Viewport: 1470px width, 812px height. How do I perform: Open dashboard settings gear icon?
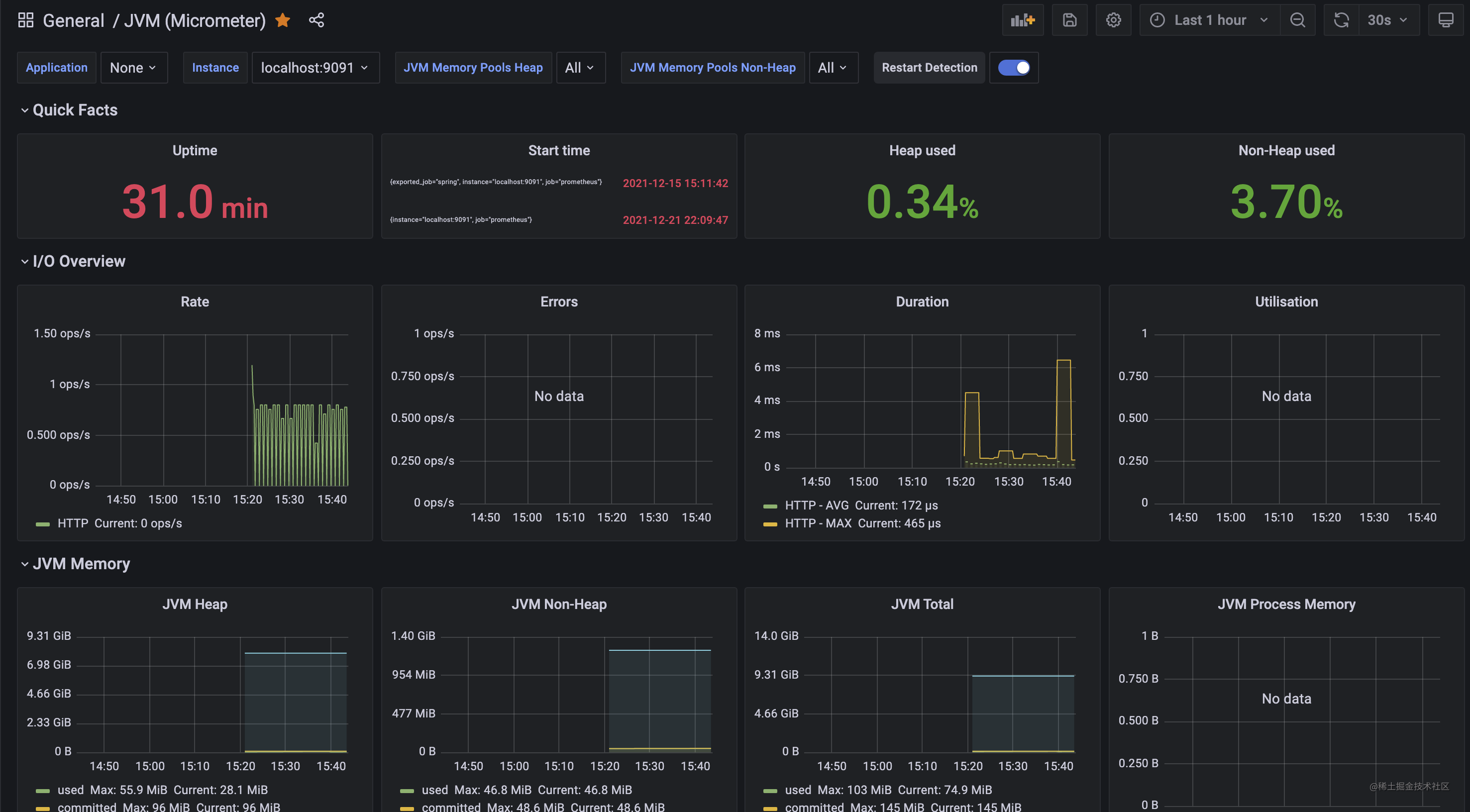coord(1113,19)
